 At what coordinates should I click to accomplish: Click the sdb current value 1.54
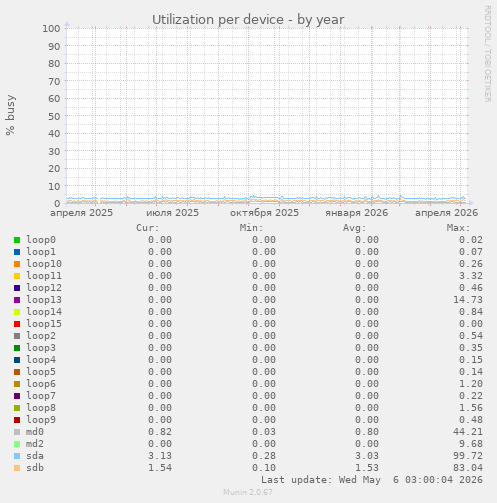pyautogui.click(x=160, y=468)
